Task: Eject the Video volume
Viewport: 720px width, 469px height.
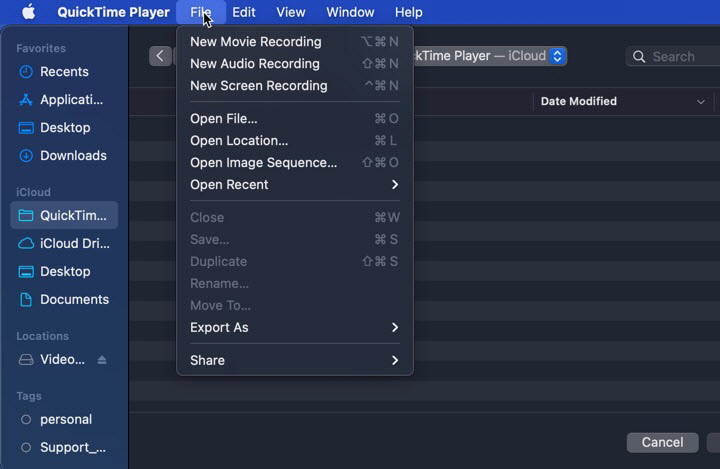Action: 101,360
